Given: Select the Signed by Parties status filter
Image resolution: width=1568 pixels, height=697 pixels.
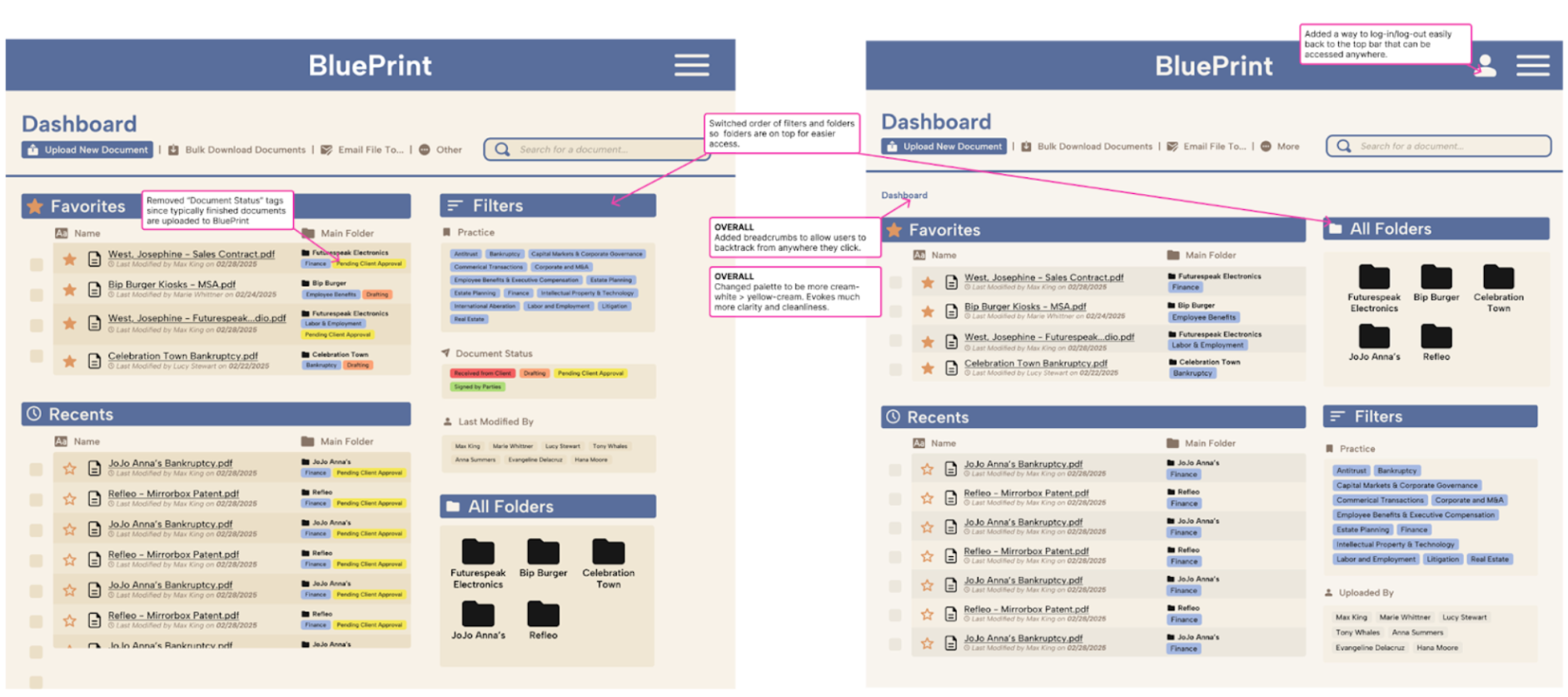Looking at the screenshot, I should (x=478, y=387).
